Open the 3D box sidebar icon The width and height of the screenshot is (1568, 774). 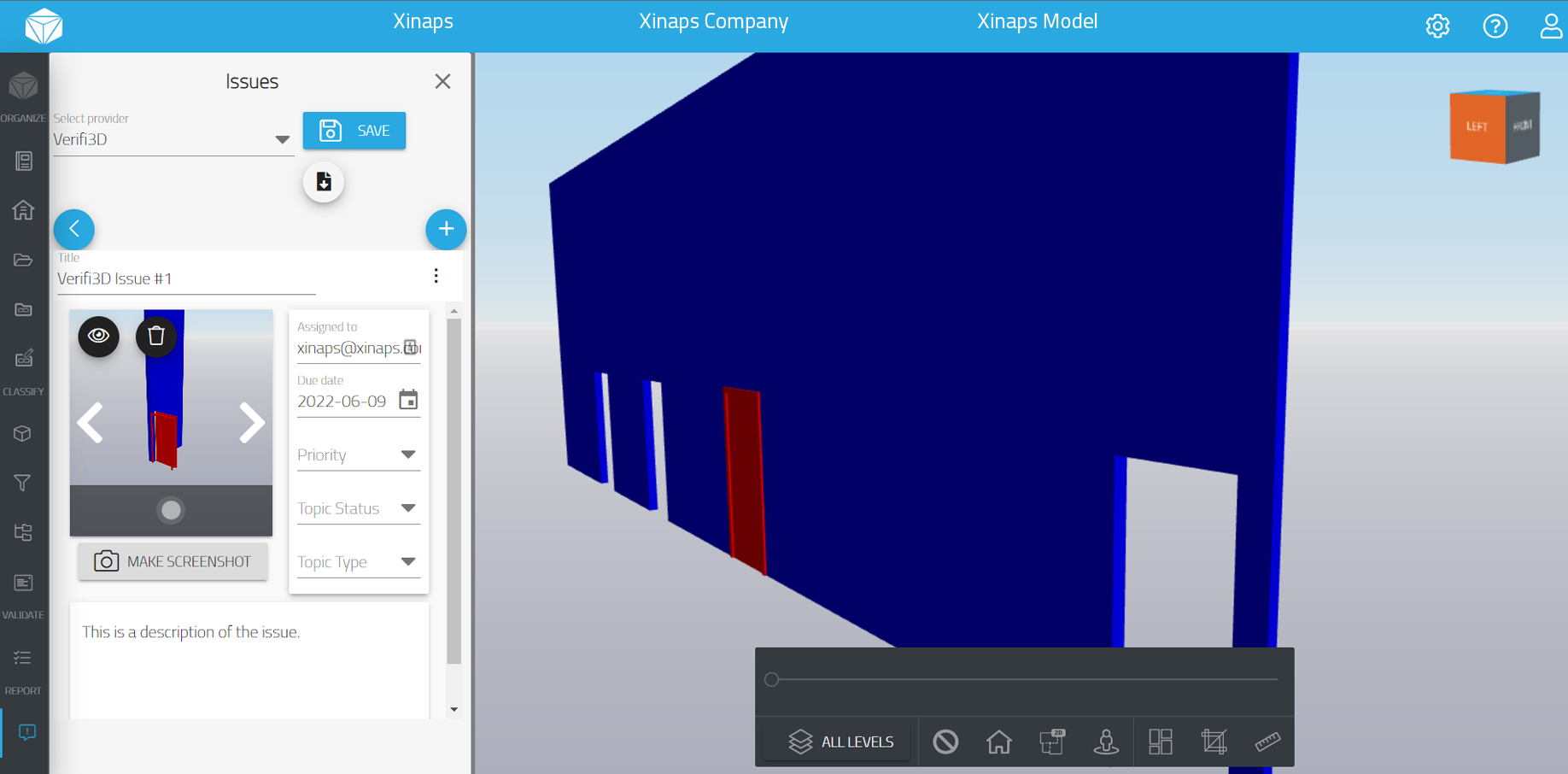(x=23, y=434)
